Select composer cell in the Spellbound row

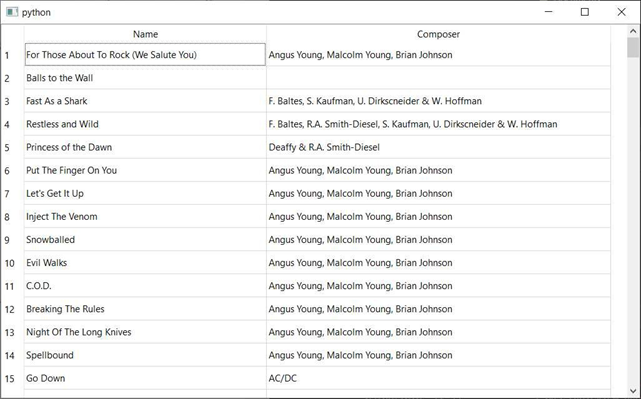pos(438,355)
